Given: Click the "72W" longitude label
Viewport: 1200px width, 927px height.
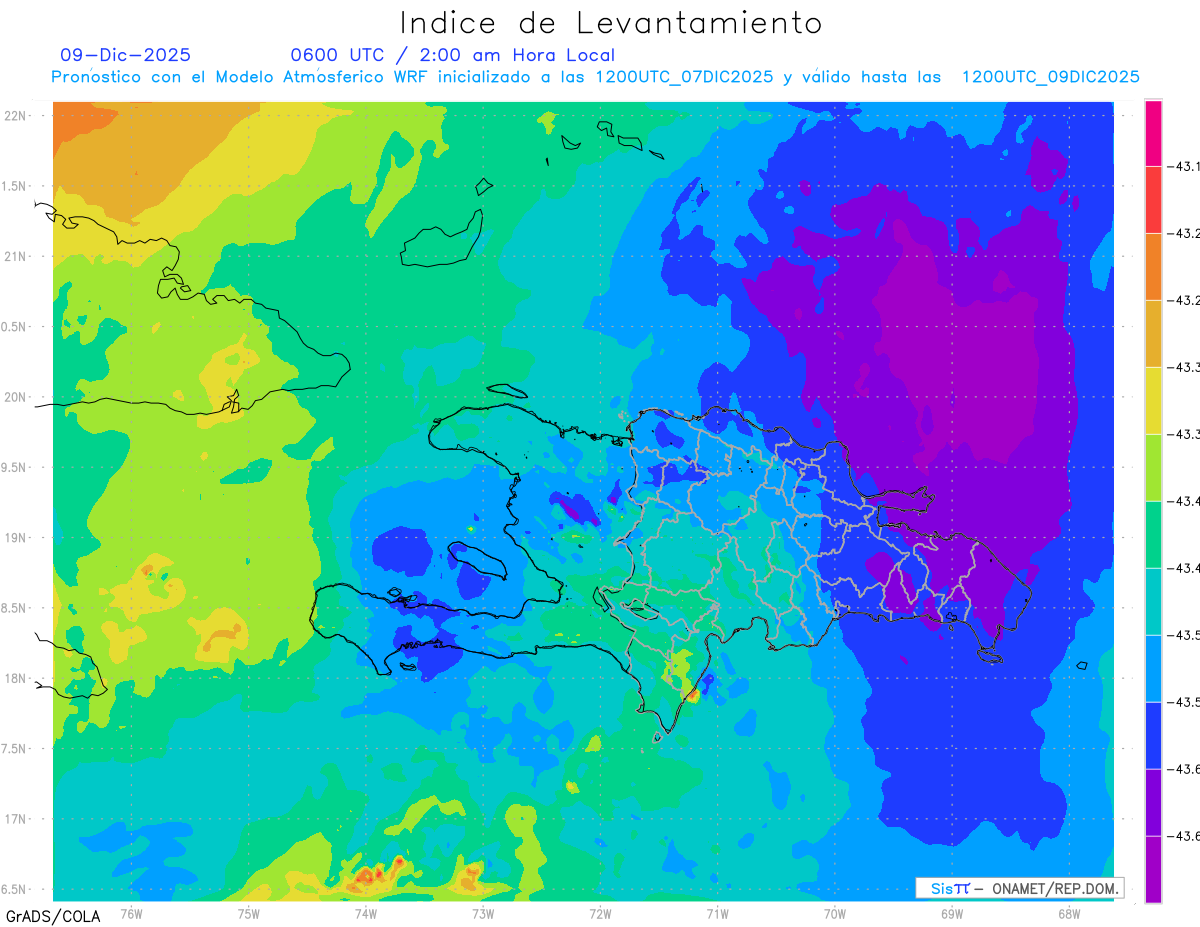Looking at the screenshot, I should [x=600, y=913].
